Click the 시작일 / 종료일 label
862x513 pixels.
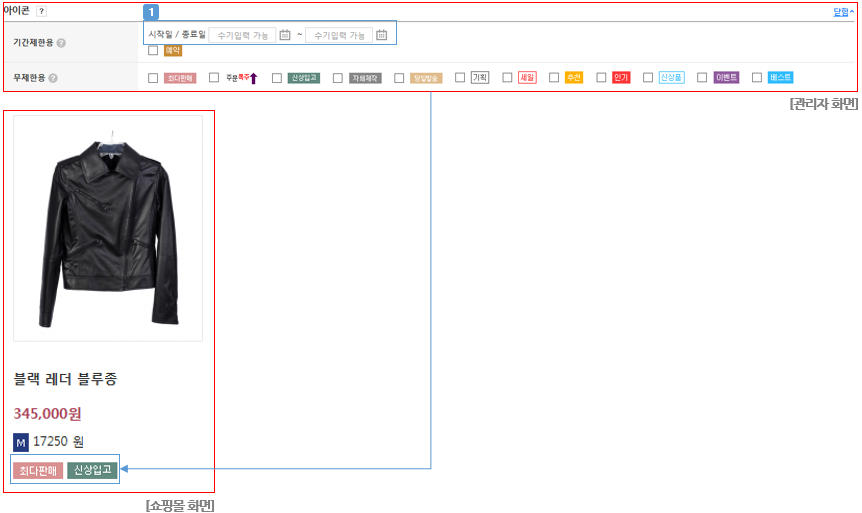pyautogui.click(x=176, y=34)
